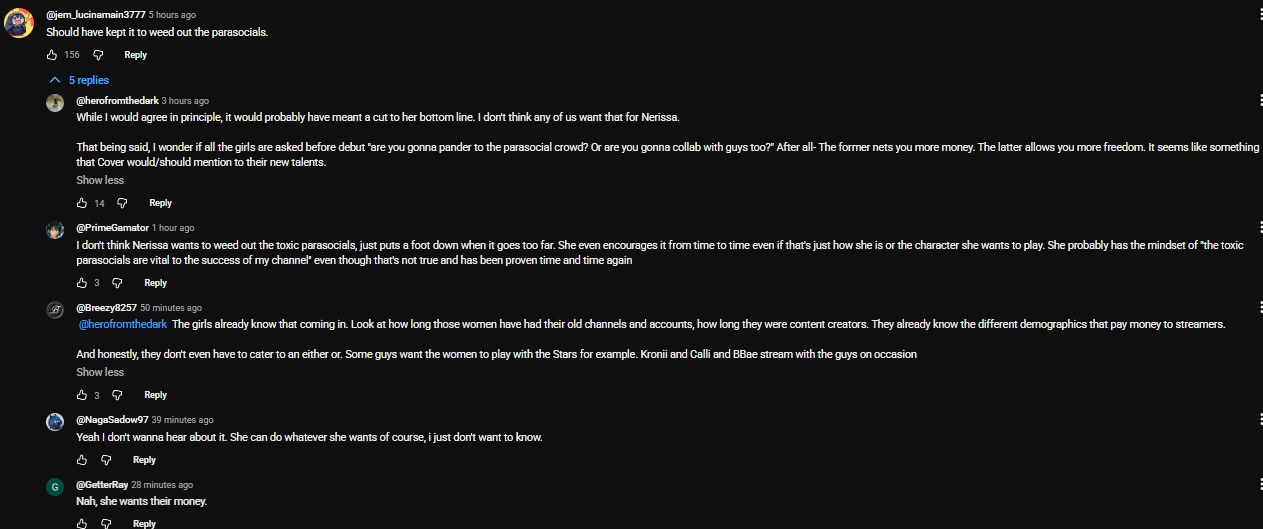Open the @herofromthedark mention link
1263x529 pixels.
pos(124,324)
